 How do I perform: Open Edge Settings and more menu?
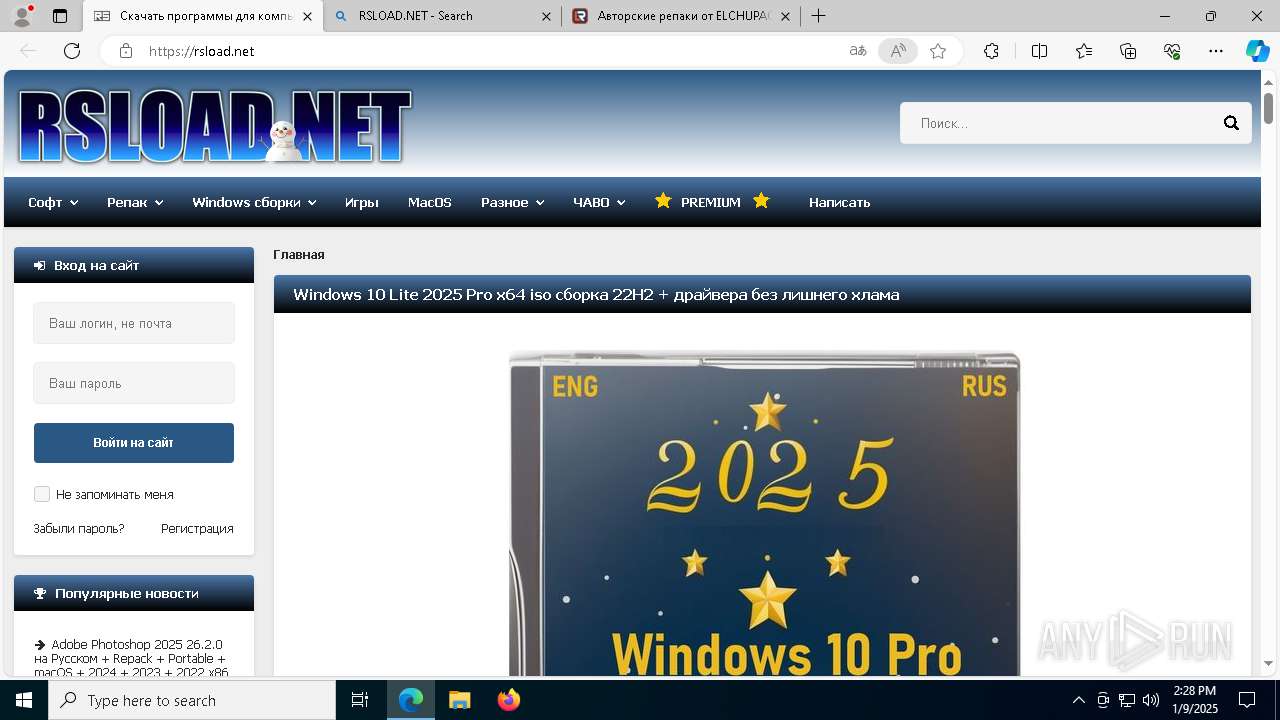(1216, 51)
